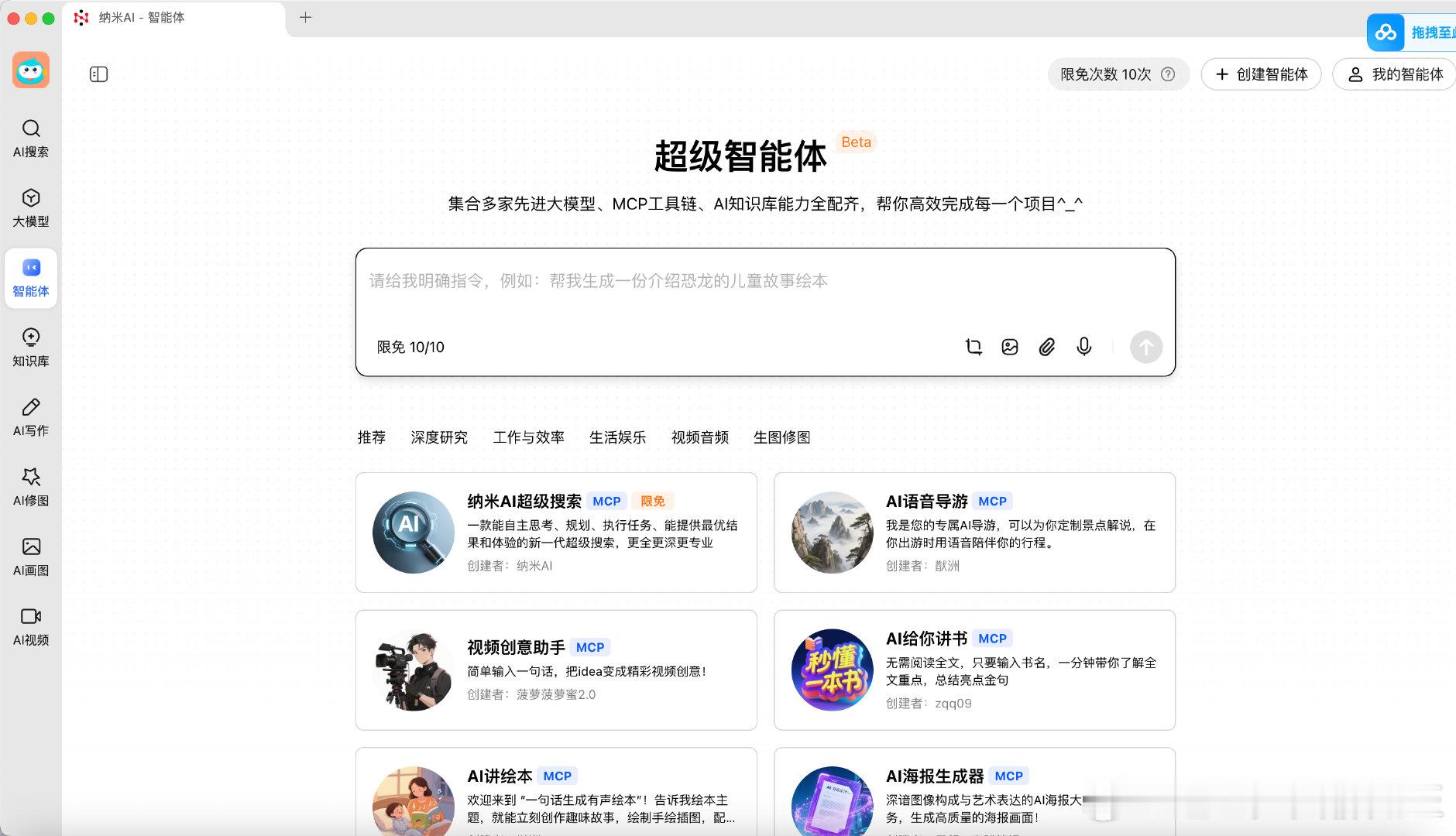The image size is (1456, 836).
Task: Click the 限免次数 10次 badge
Action: [x=1118, y=74]
